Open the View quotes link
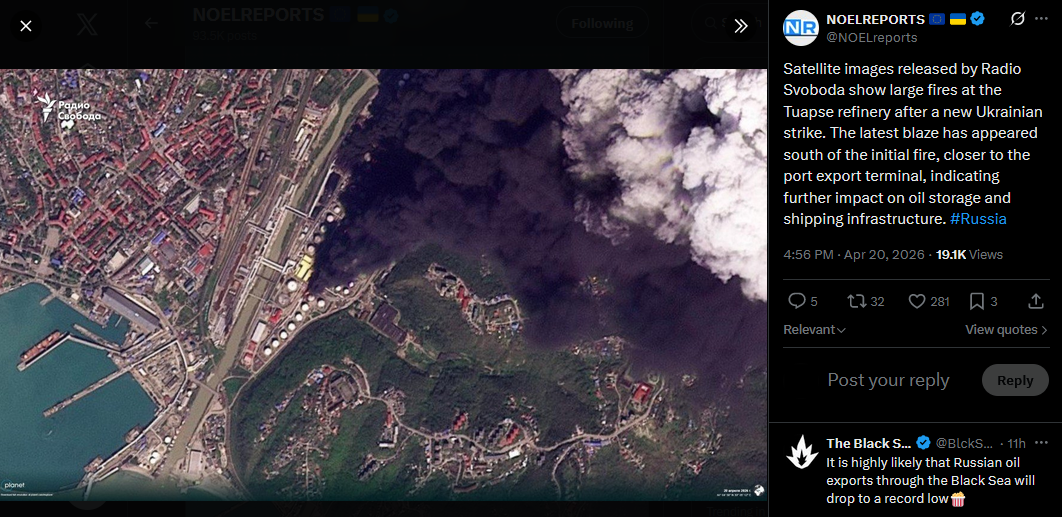Viewport: 1062px width, 517px height. pyautogui.click(x=1006, y=330)
